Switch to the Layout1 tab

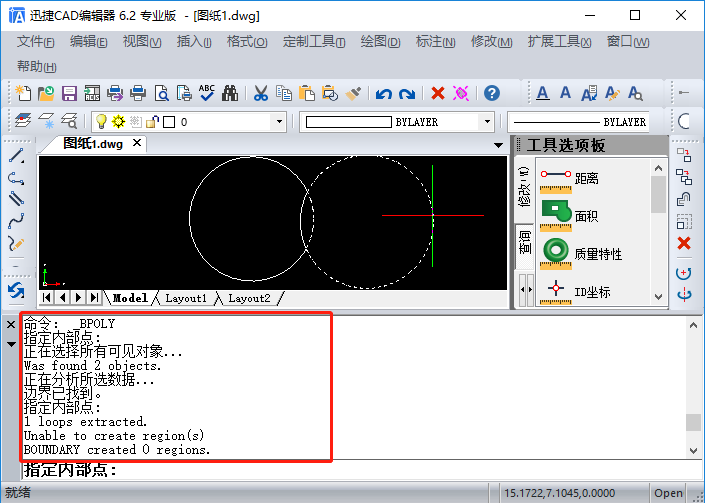[x=186, y=298]
